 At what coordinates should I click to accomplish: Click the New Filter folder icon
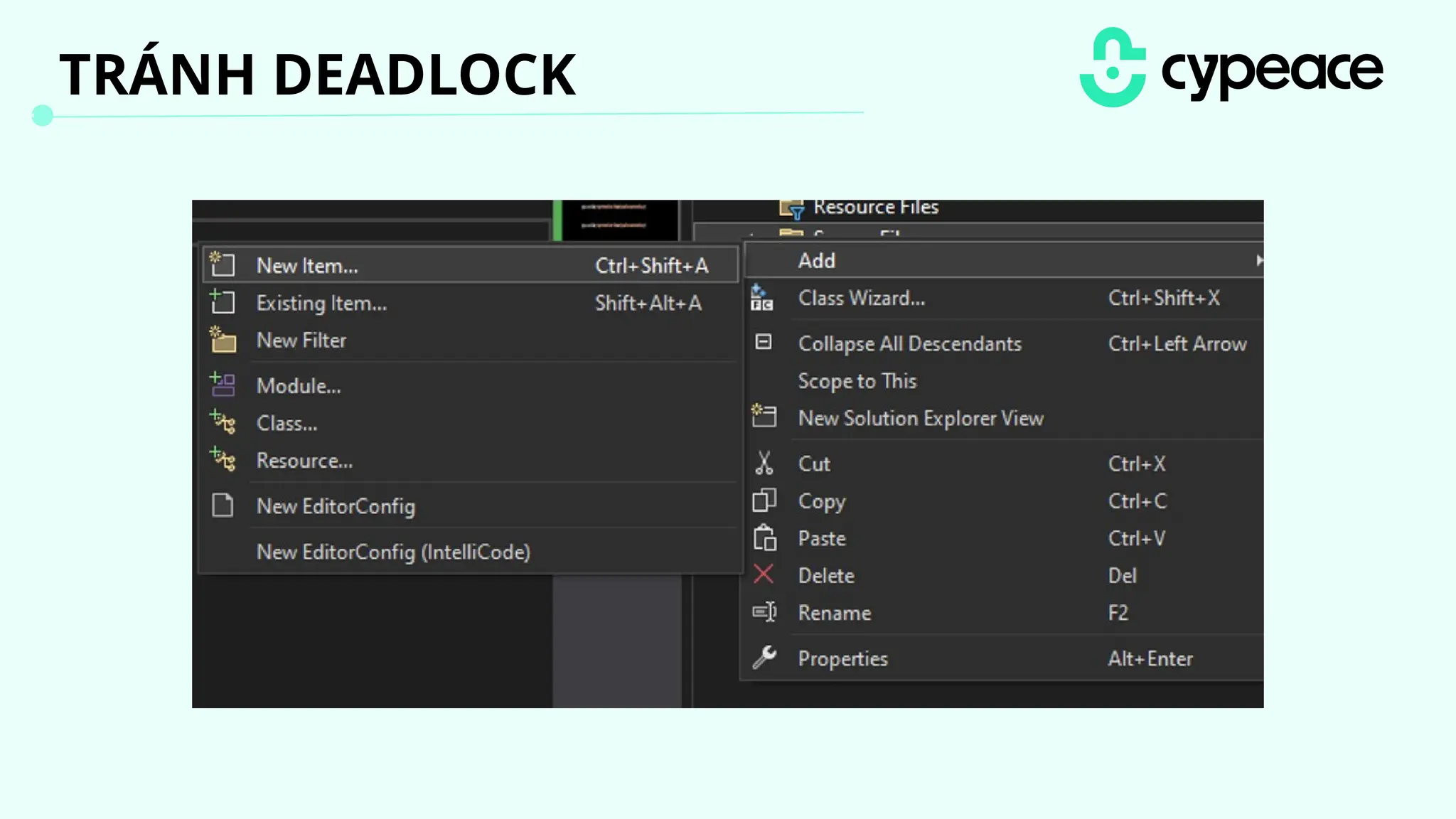(x=223, y=340)
